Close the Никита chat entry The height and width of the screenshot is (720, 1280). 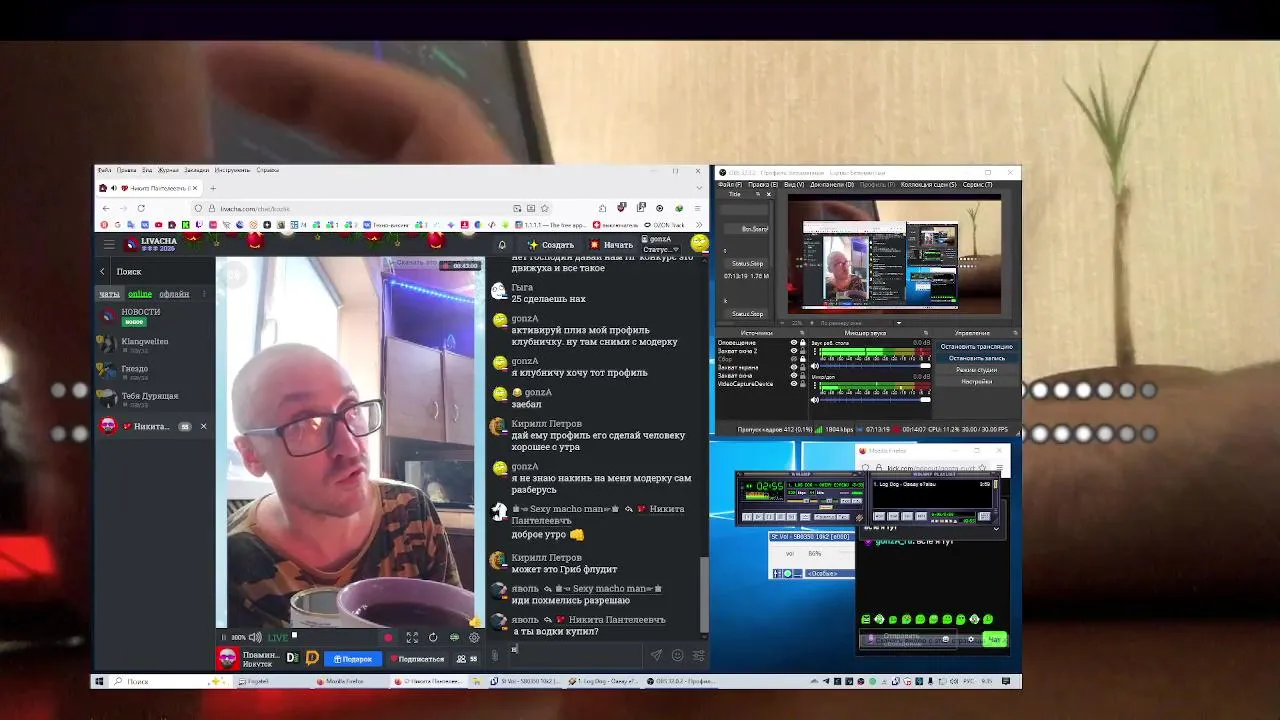[x=203, y=427]
